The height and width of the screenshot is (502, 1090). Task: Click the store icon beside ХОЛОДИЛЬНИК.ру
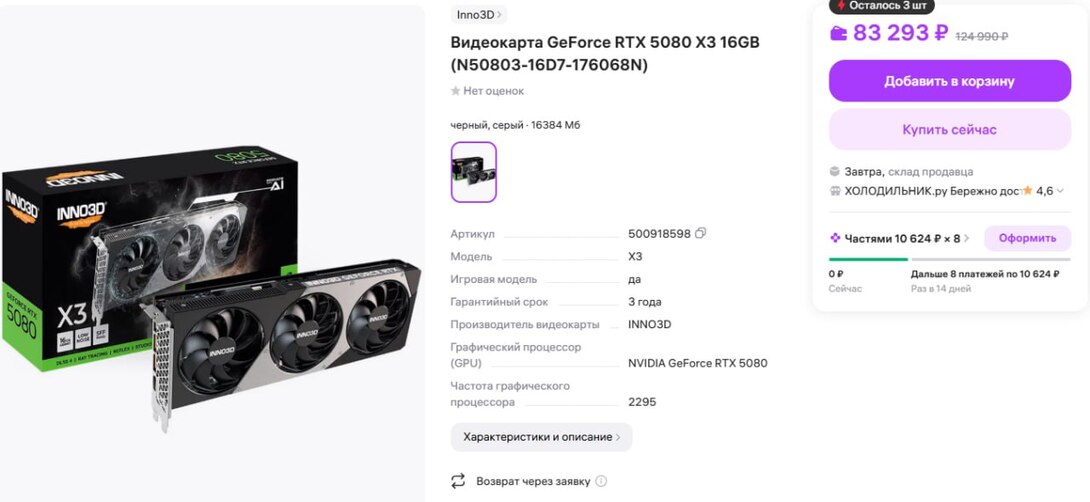835,191
